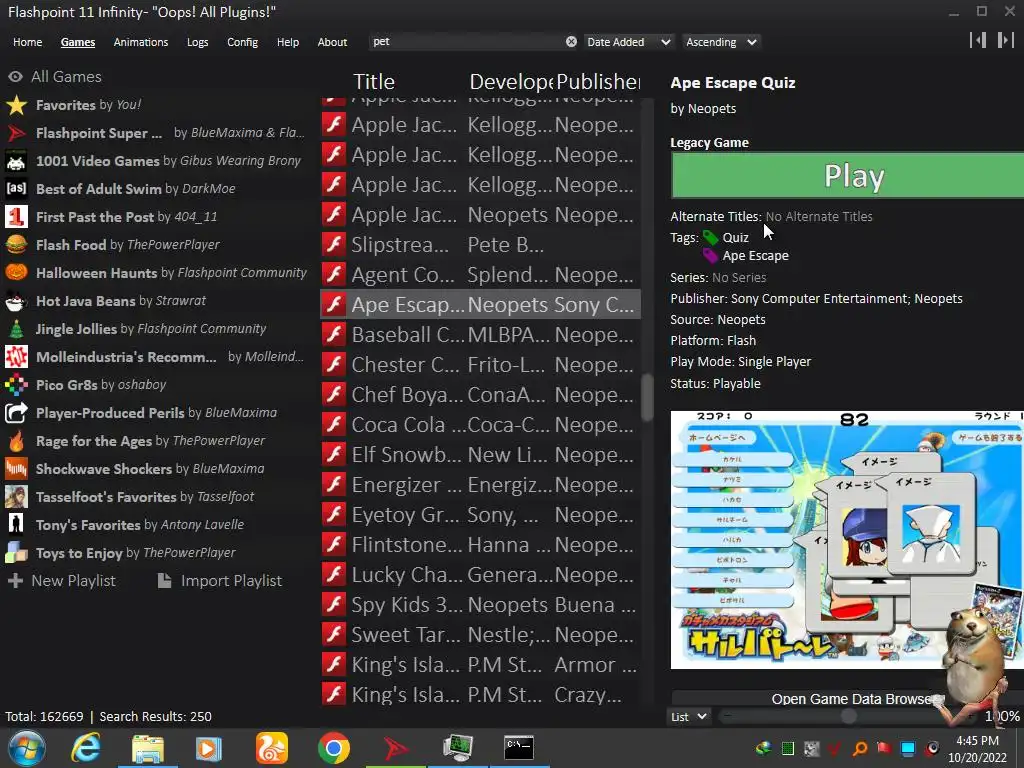Click the Ape Escape tag label

click(756, 255)
